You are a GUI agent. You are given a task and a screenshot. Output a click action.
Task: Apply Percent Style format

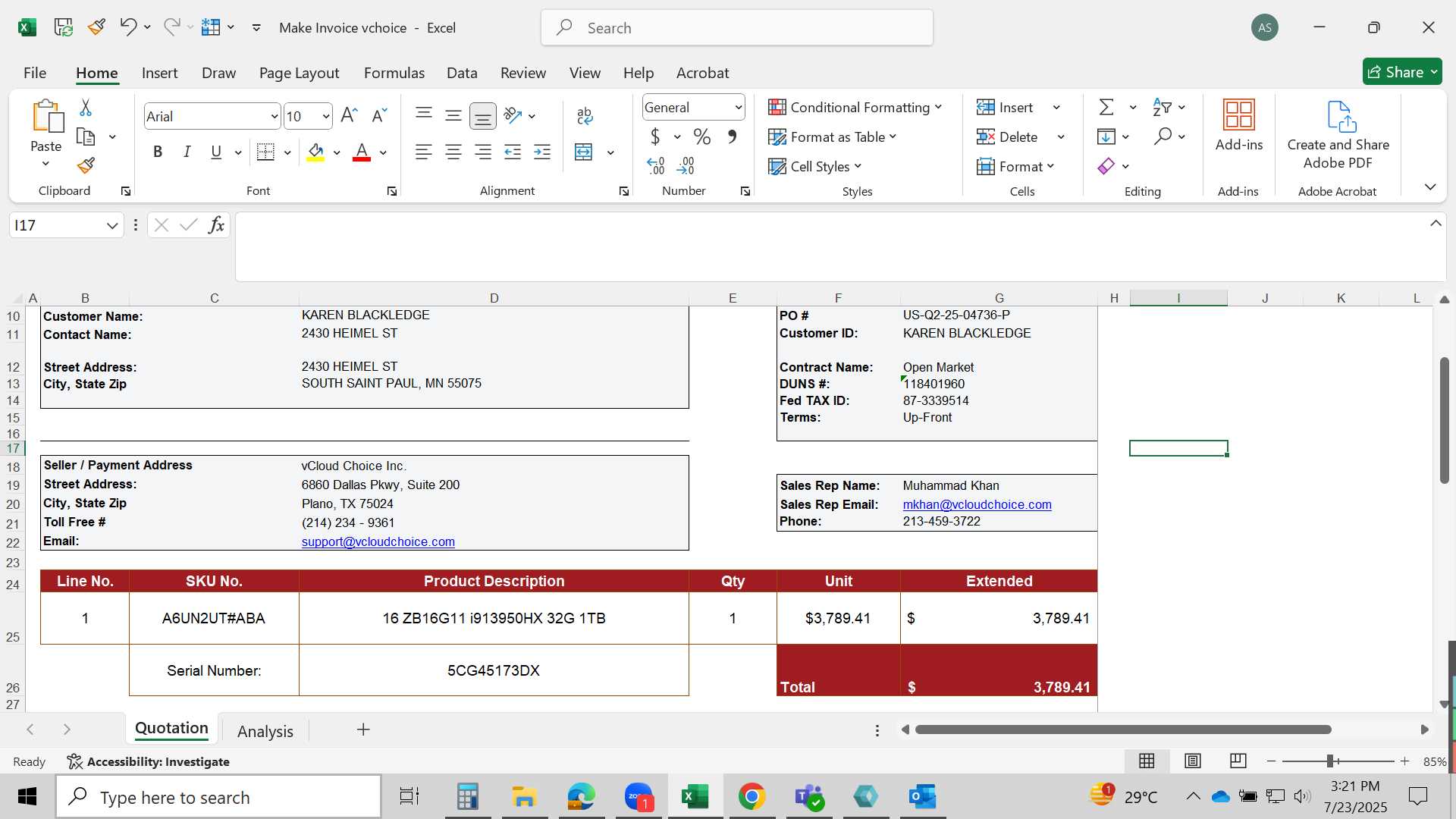[702, 136]
